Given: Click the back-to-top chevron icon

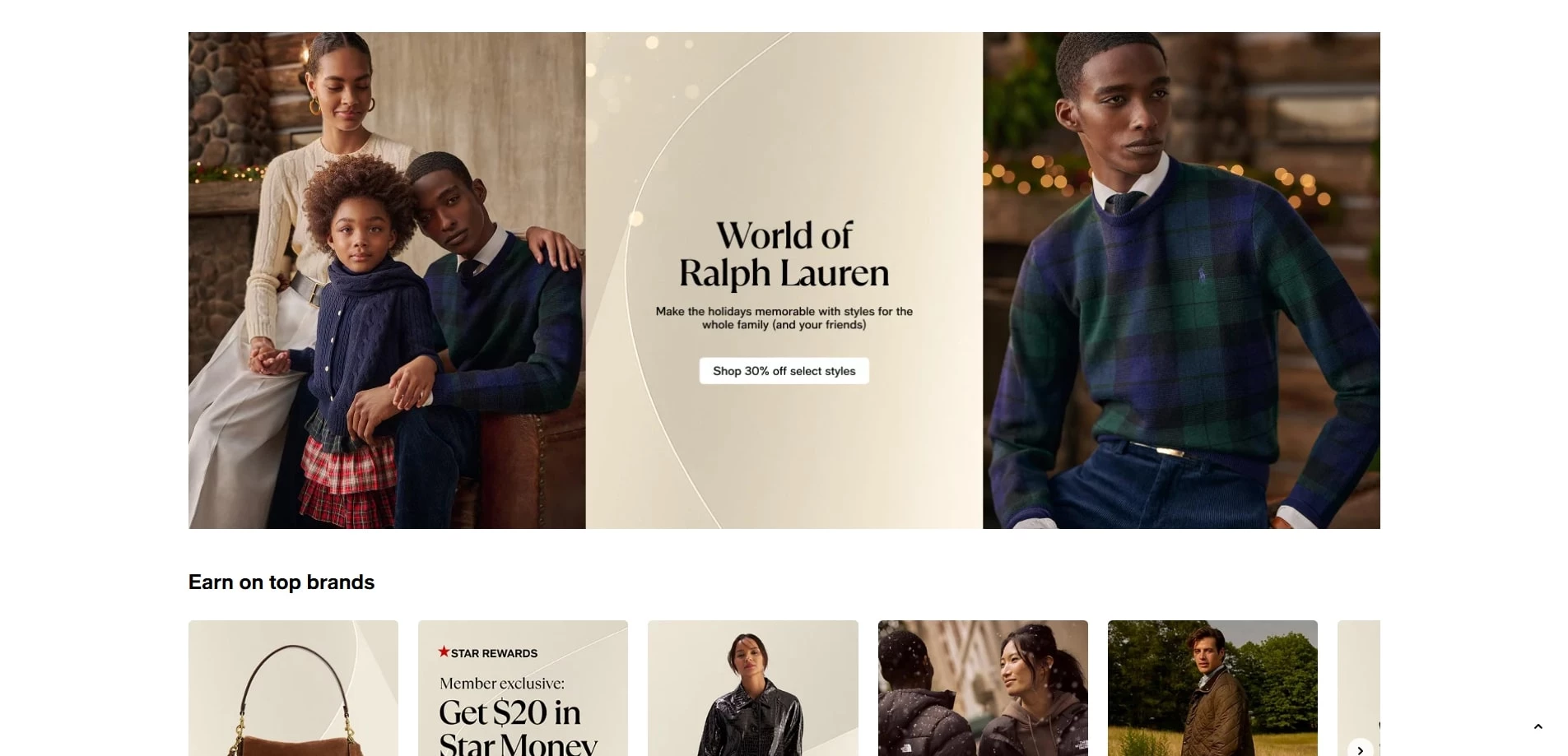Looking at the screenshot, I should pos(1538,726).
